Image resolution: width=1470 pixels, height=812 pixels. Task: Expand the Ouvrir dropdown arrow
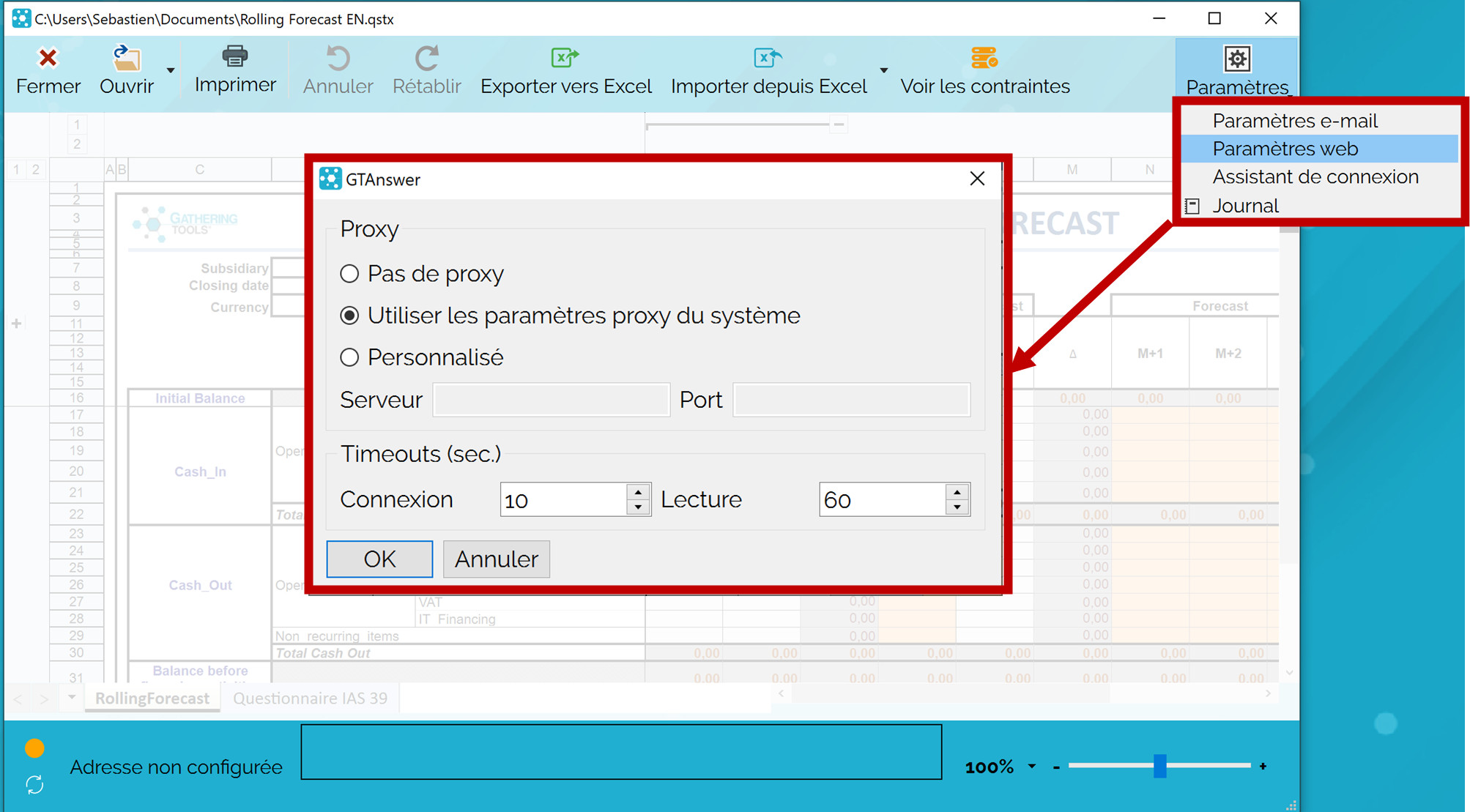point(171,70)
